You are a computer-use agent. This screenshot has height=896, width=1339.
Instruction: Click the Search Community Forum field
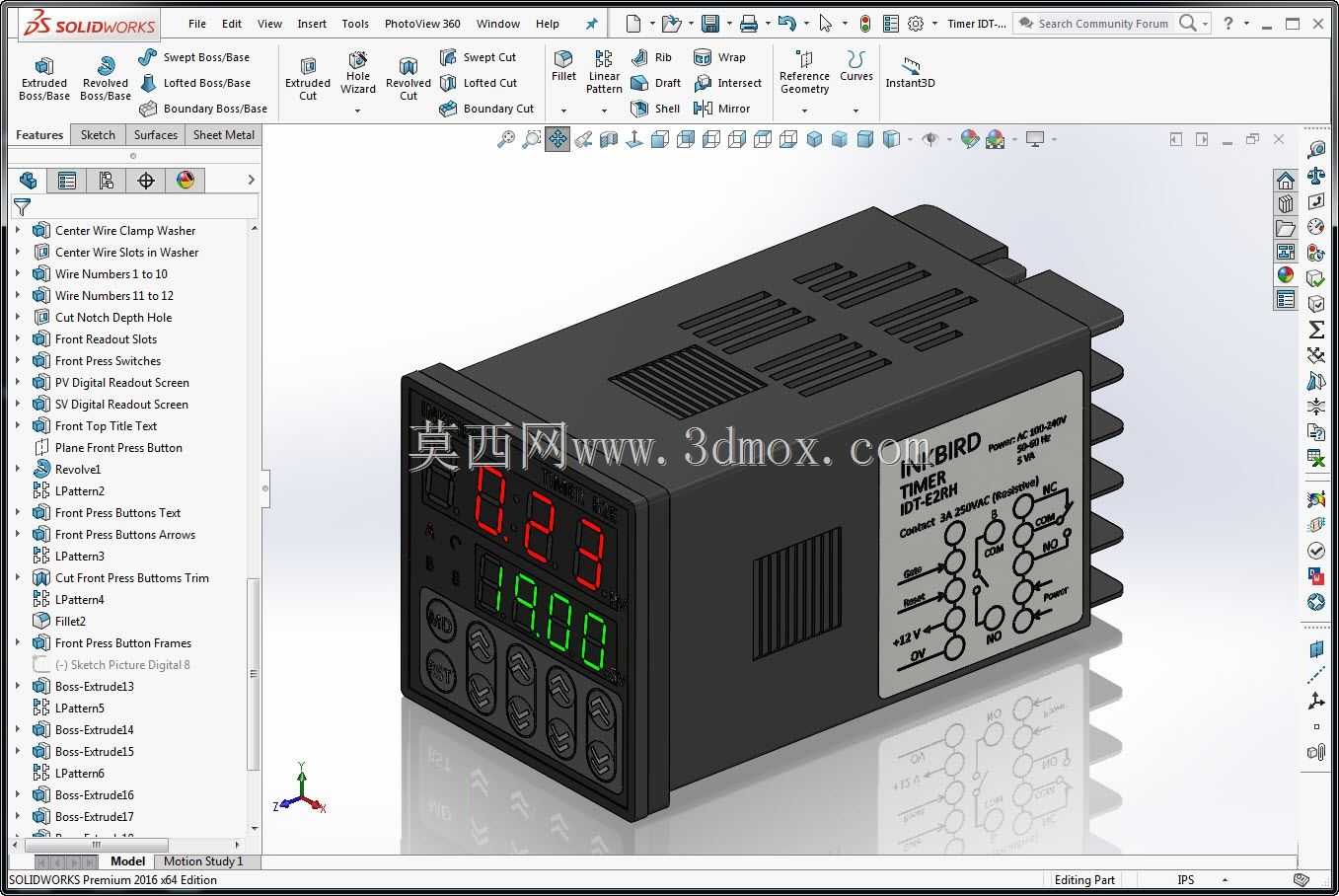pyautogui.click(x=1103, y=24)
